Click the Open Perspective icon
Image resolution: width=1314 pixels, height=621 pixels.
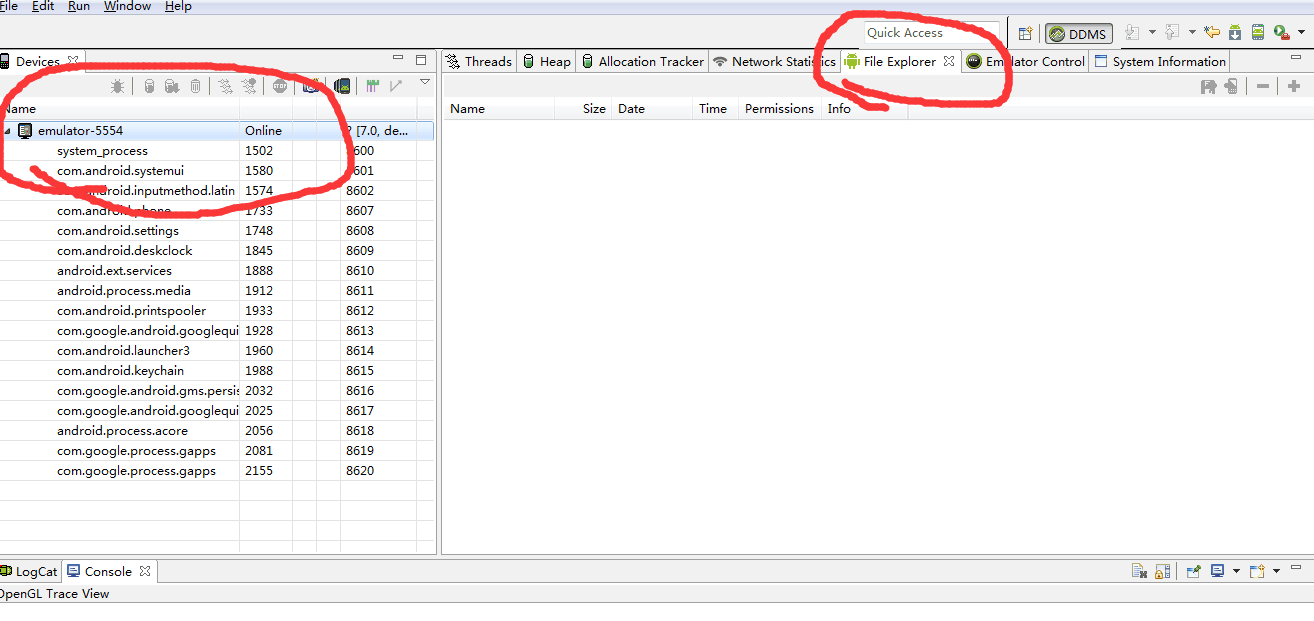tap(1027, 33)
